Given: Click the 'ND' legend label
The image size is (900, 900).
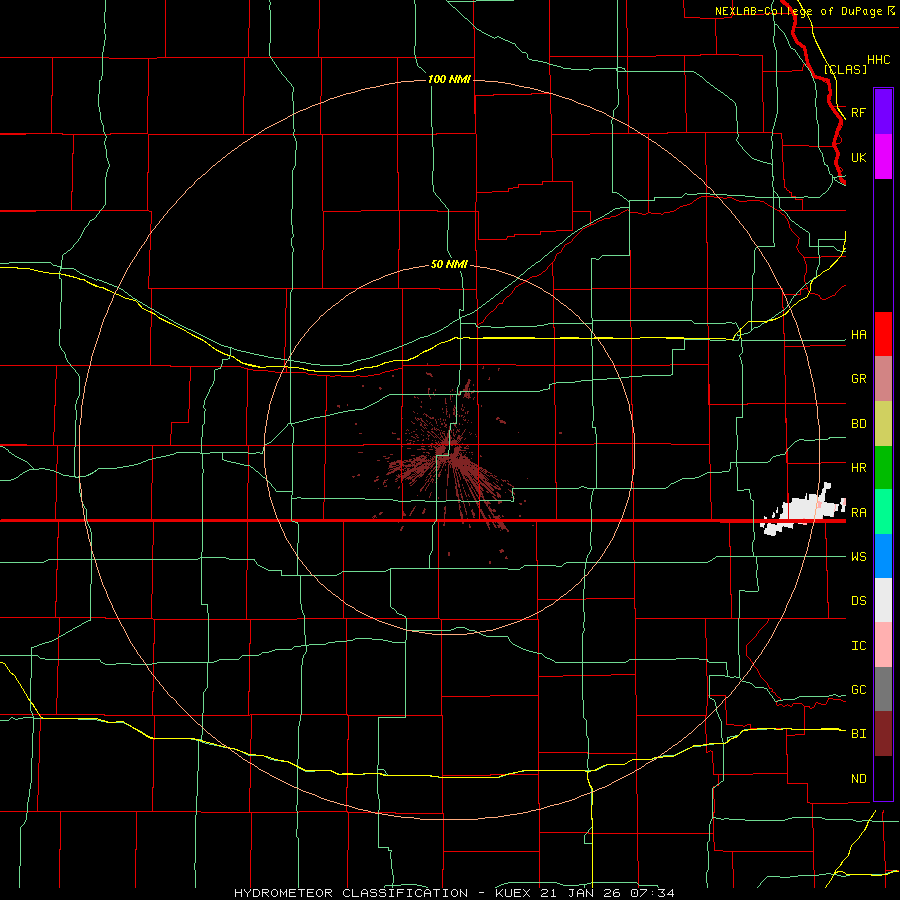Looking at the screenshot, I should (858, 779).
